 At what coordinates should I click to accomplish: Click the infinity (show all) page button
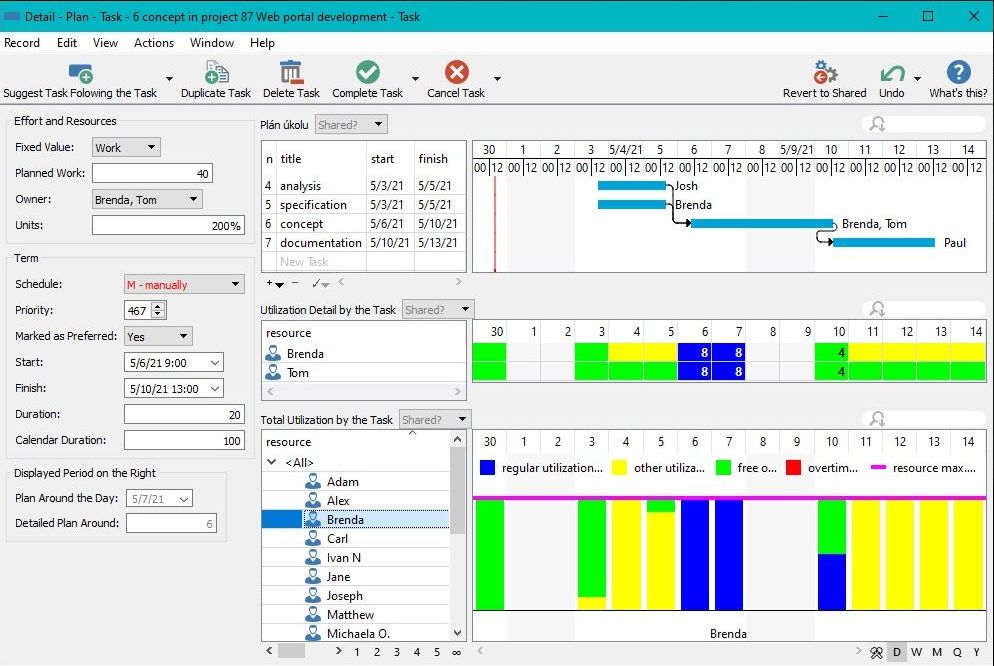456,652
